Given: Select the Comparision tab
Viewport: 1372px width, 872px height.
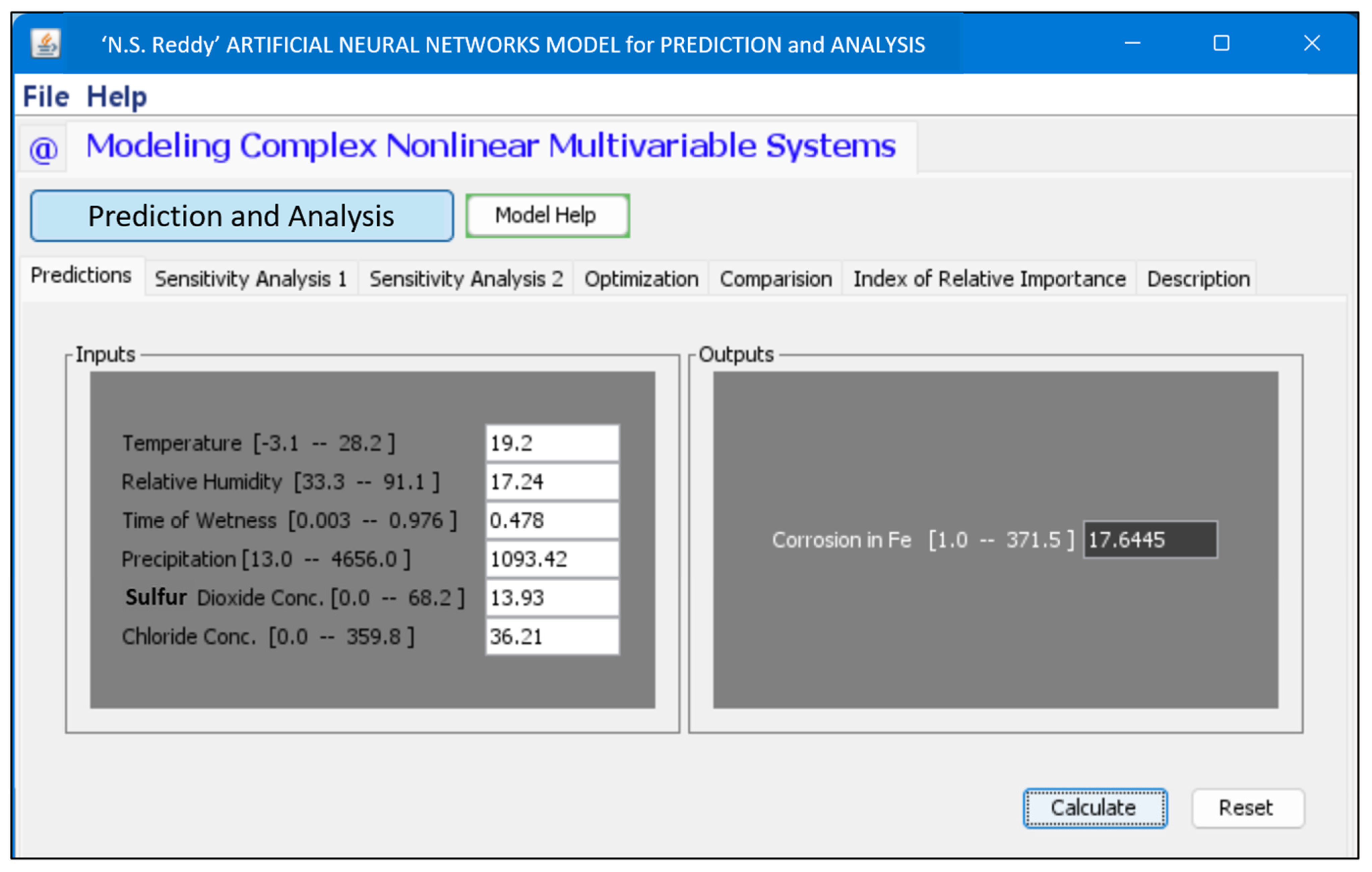Looking at the screenshot, I should coord(775,279).
